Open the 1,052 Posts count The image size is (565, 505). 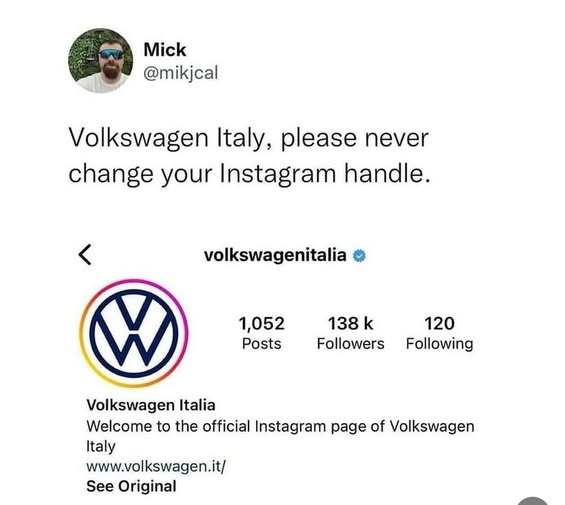262,333
